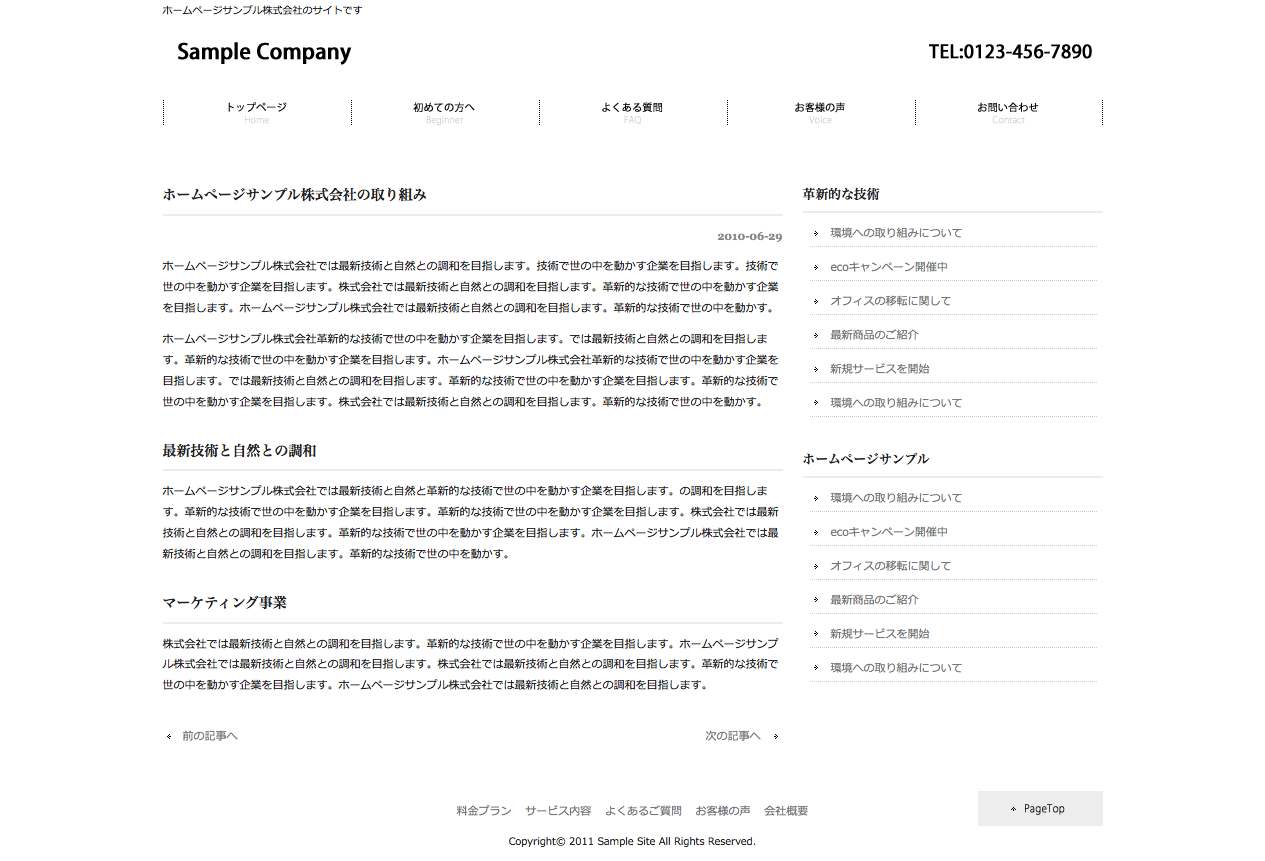The width and height of the screenshot is (1265, 861).
Task: Open the 会社概要 footer link
Action: (x=786, y=811)
